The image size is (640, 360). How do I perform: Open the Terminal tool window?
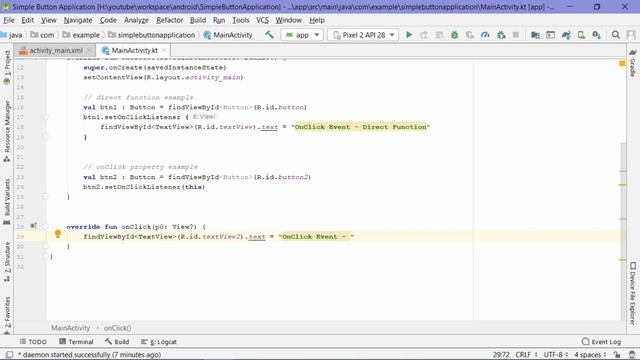(76, 342)
